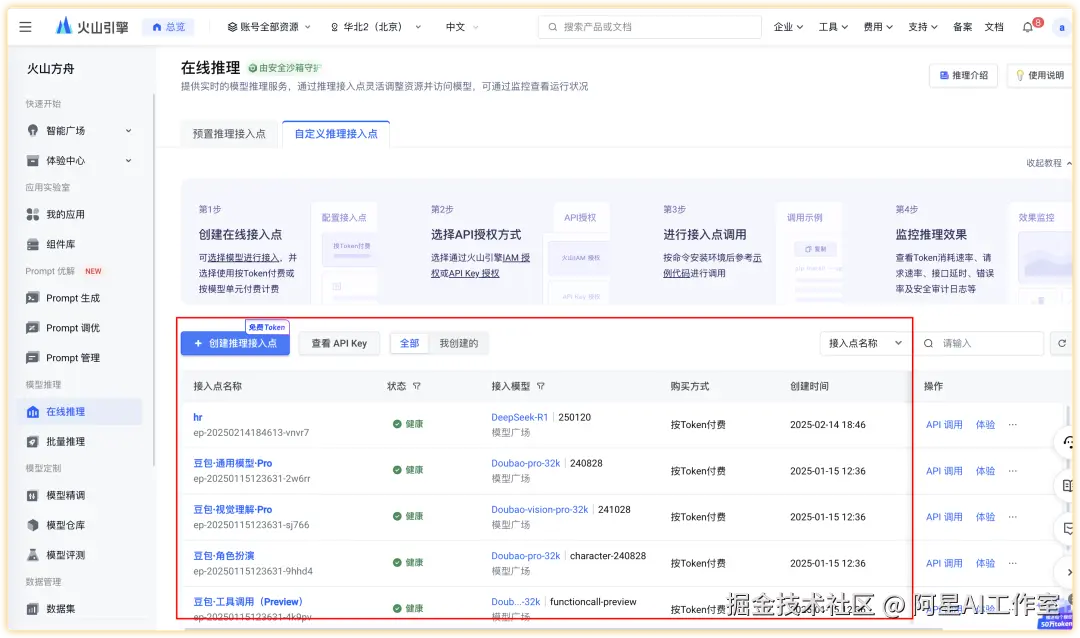Select the 我创建的 filter tab
Screen dimensions: 1080x638
(459, 343)
